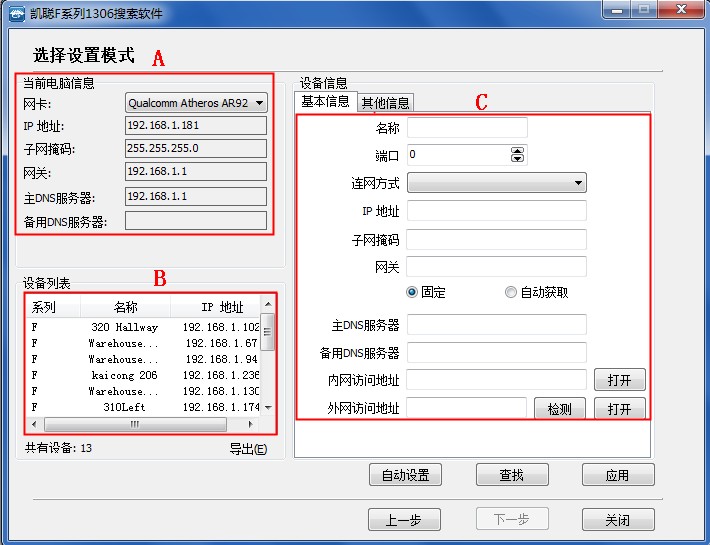This screenshot has width=710, height=545.
Task: Click the device 子网掩码 input field
Action: [497, 239]
